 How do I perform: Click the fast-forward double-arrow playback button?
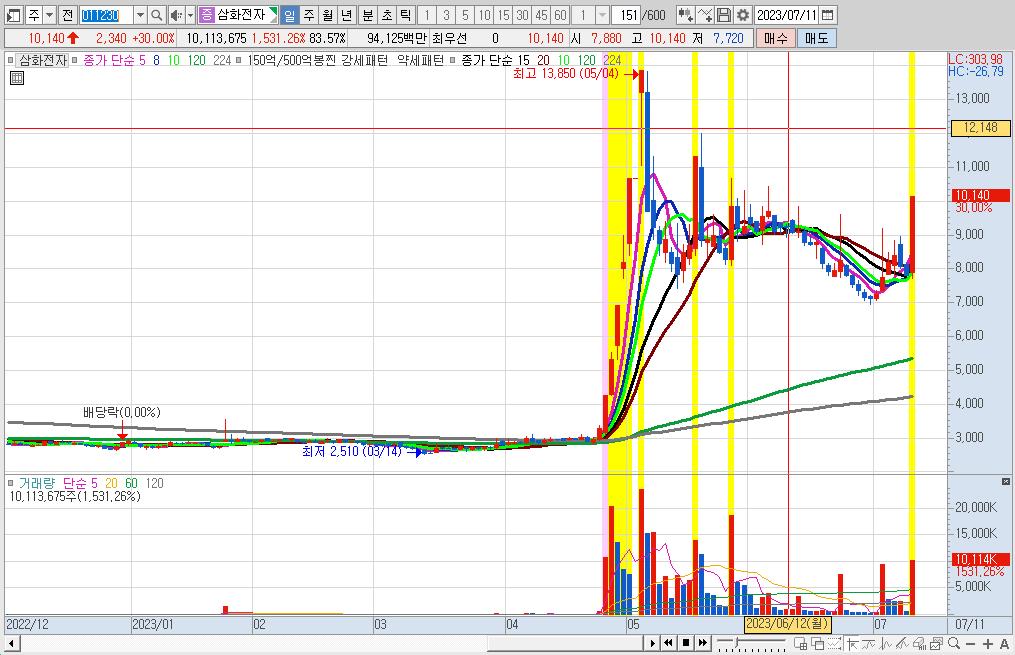click(x=703, y=643)
